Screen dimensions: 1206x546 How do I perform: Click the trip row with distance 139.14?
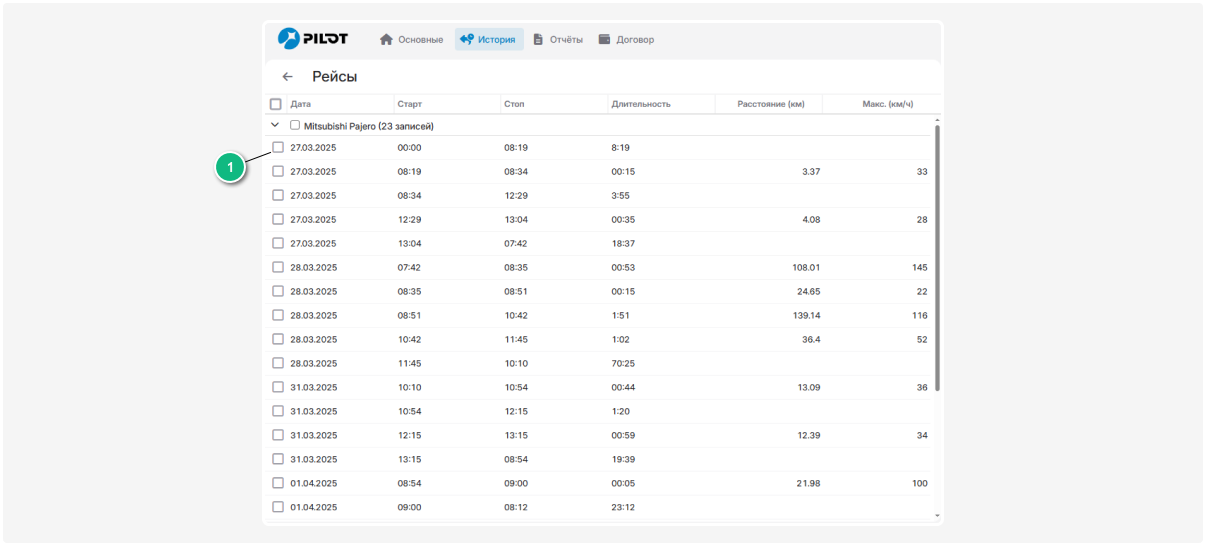tap(600, 316)
